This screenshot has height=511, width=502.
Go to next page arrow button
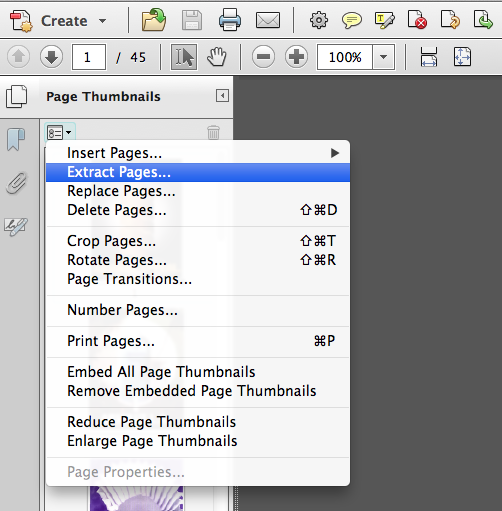tap(51, 57)
